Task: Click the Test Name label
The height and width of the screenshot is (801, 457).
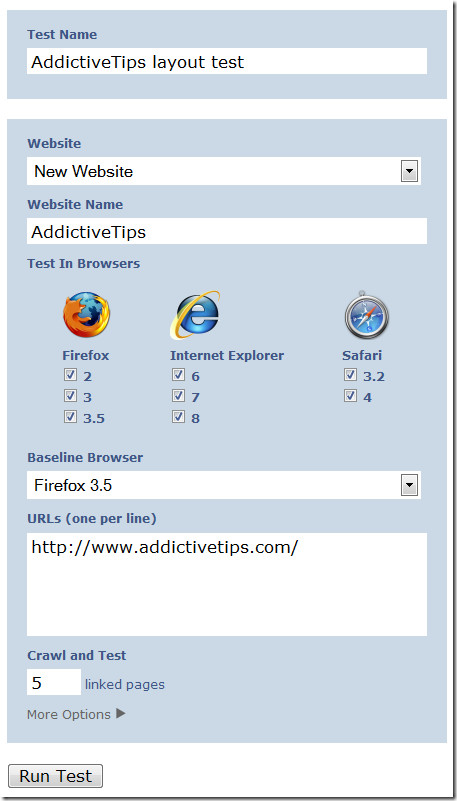Action: point(62,35)
